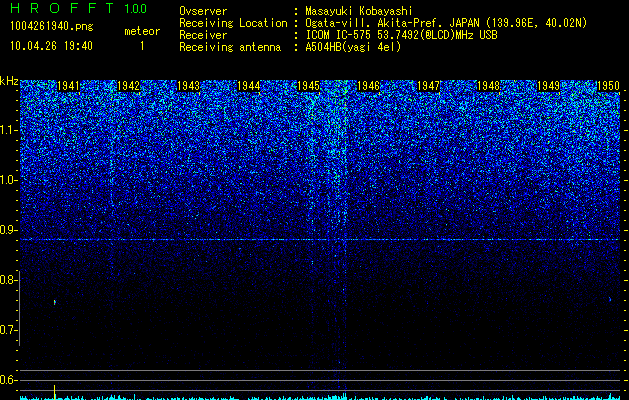Image resolution: width=629 pixels, height=400 pixels.
Task: Click the 1941 time marker
Action: [68, 86]
